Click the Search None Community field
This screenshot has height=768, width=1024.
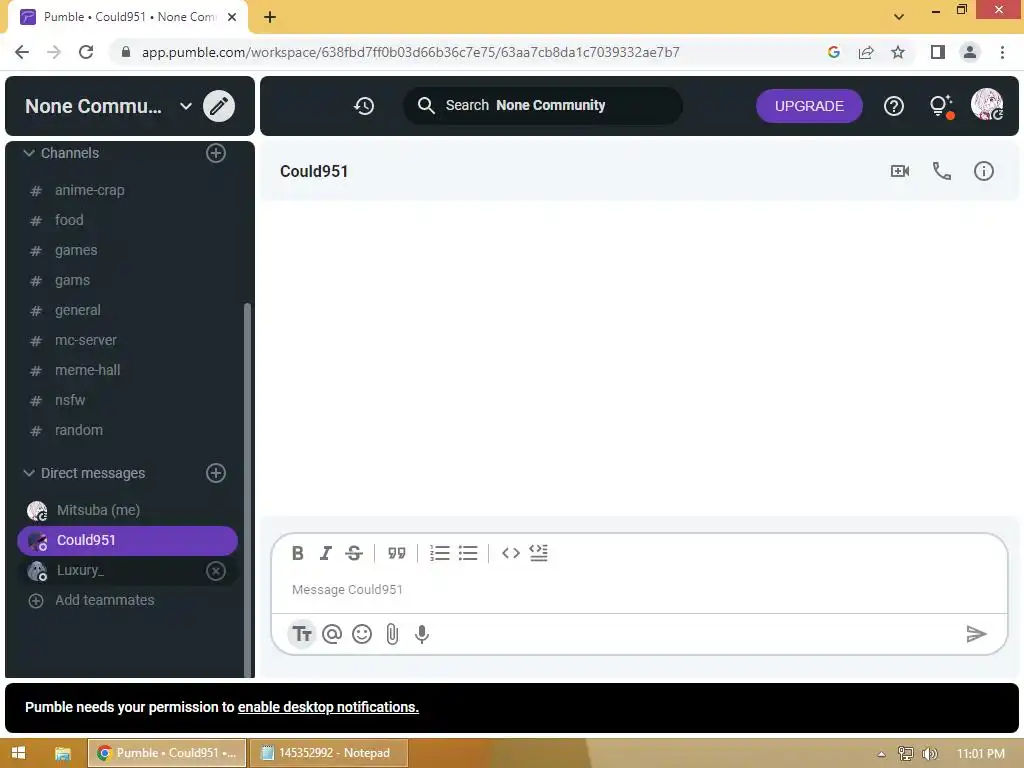coord(543,106)
